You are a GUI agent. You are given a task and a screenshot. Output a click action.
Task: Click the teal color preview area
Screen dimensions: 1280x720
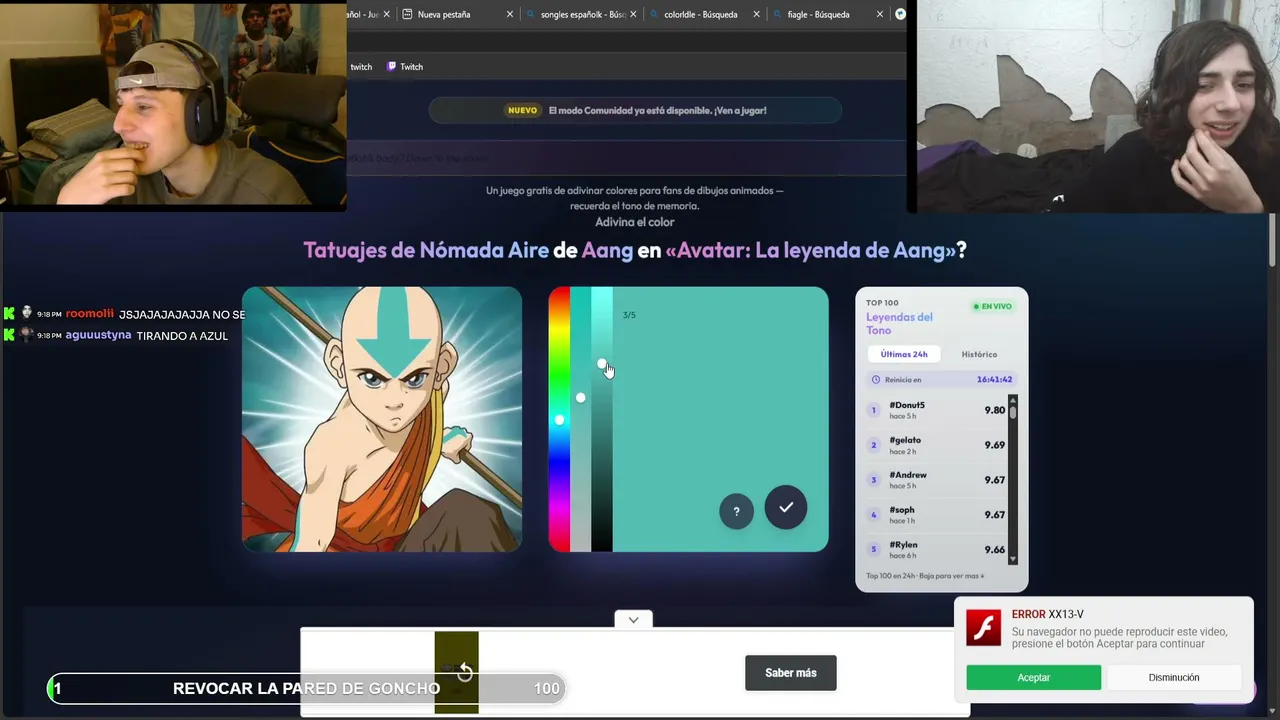[x=720, y=419]
